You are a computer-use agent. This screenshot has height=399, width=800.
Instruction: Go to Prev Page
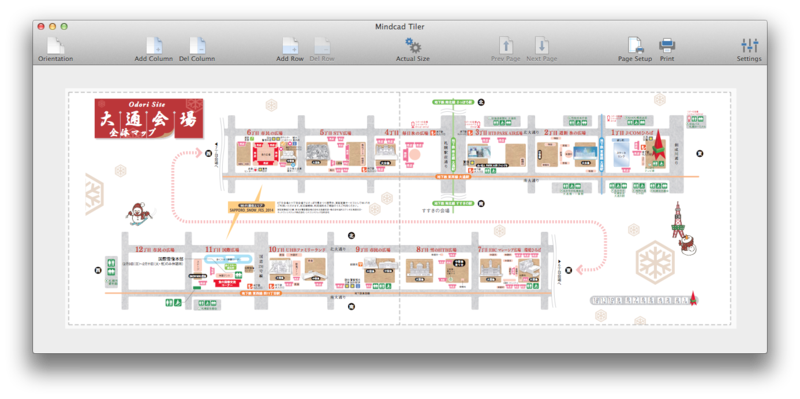click(506, 46)
